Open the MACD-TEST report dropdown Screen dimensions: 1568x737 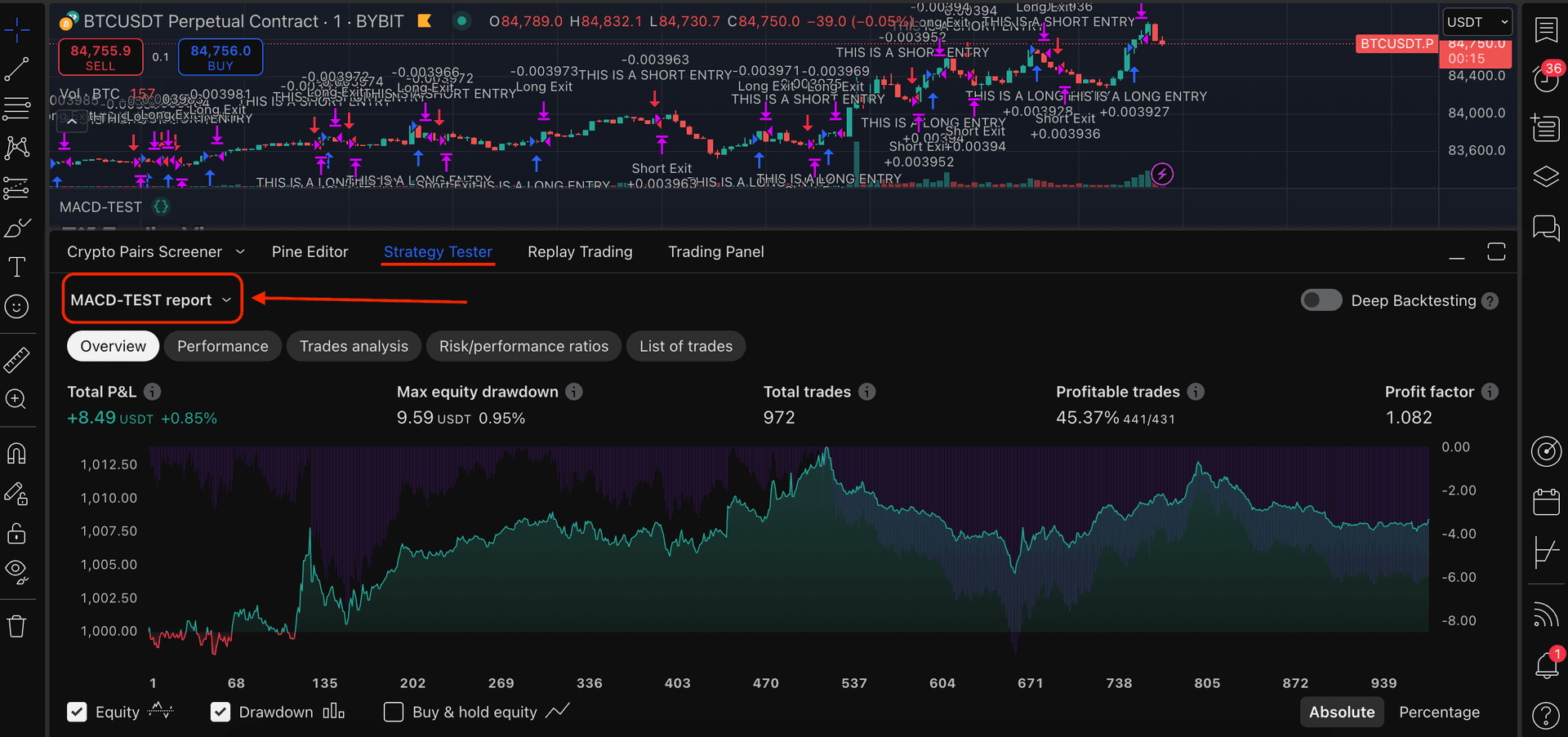pyautogui.click(x=152, y=300)
